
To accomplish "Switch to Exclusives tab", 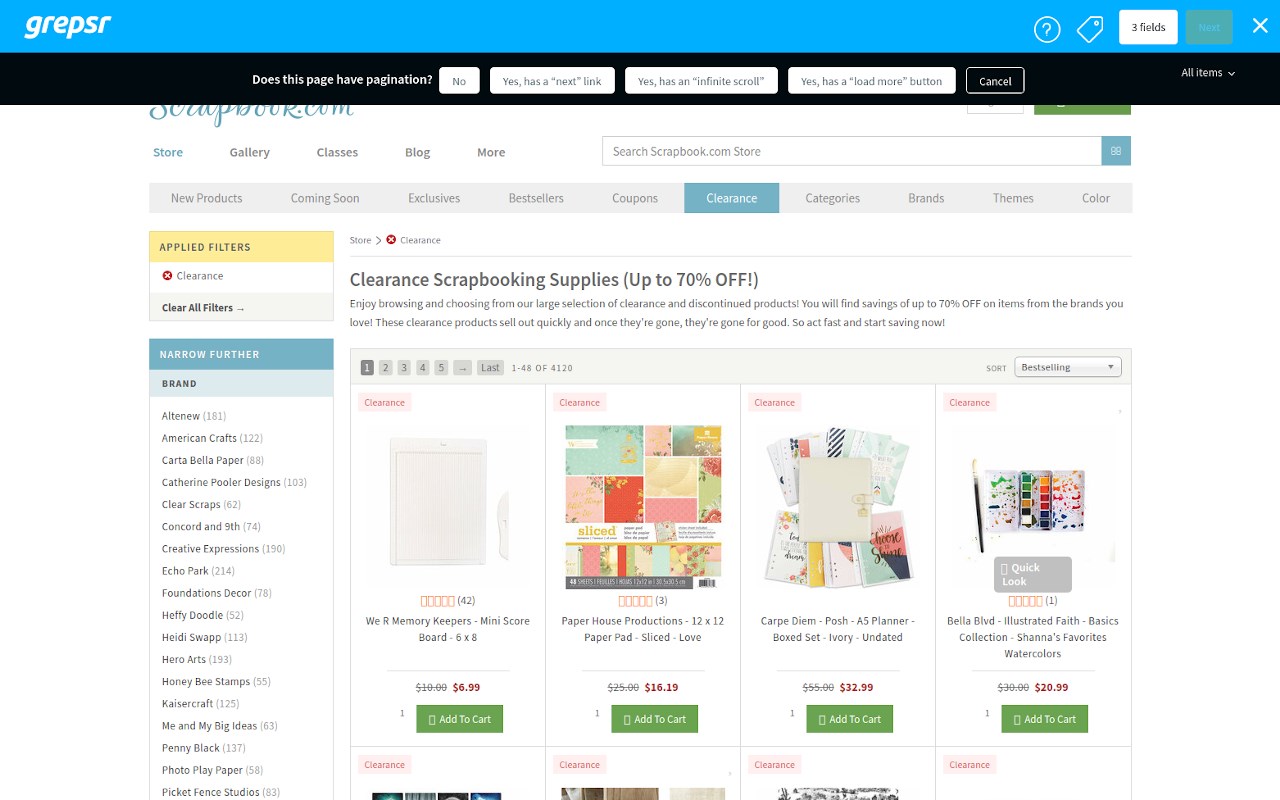I will [434, 198].
